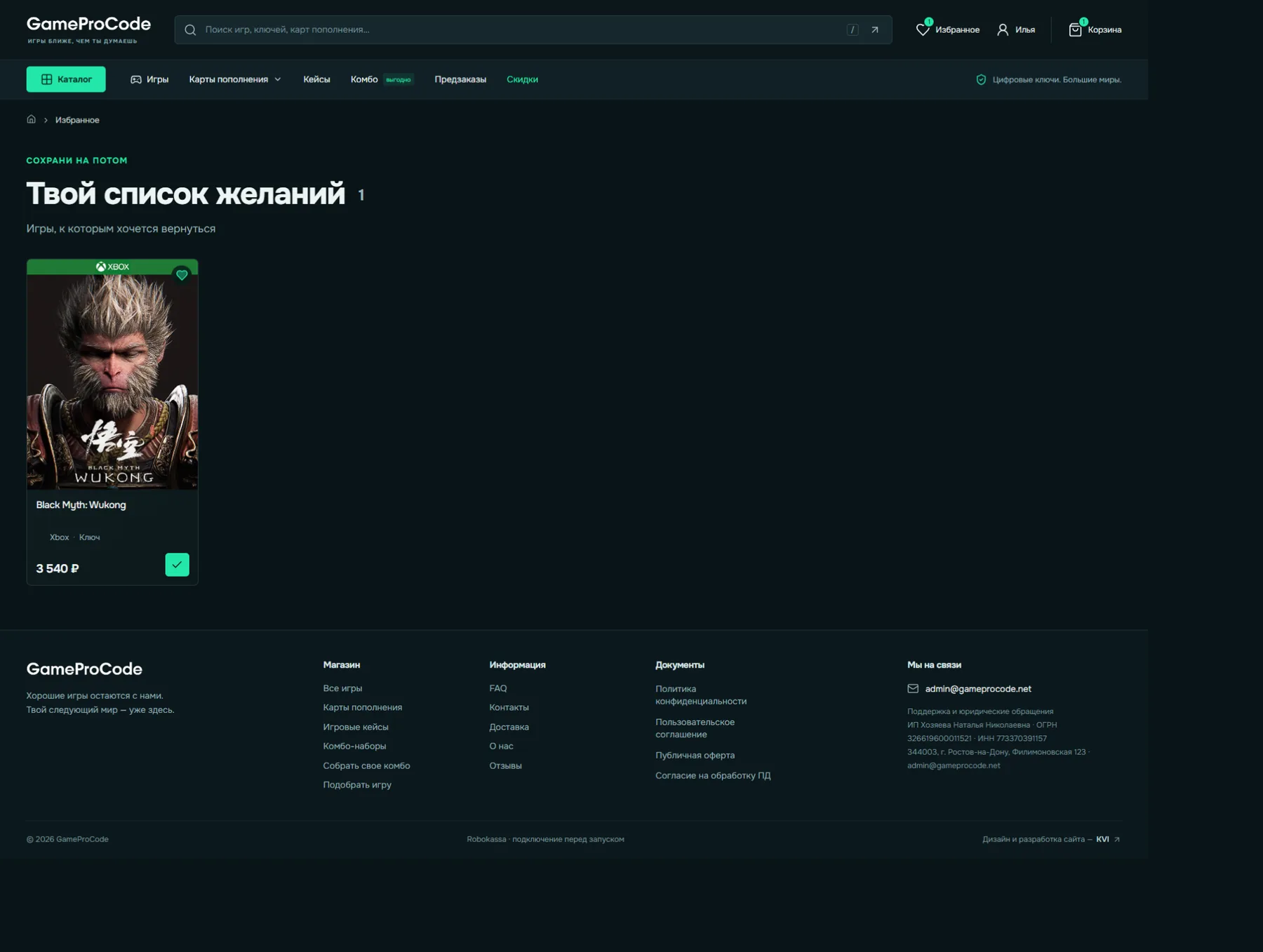Screen dimensions: 1263x952
Task: Open footer link Игровые кейсы
Action: 355,727
